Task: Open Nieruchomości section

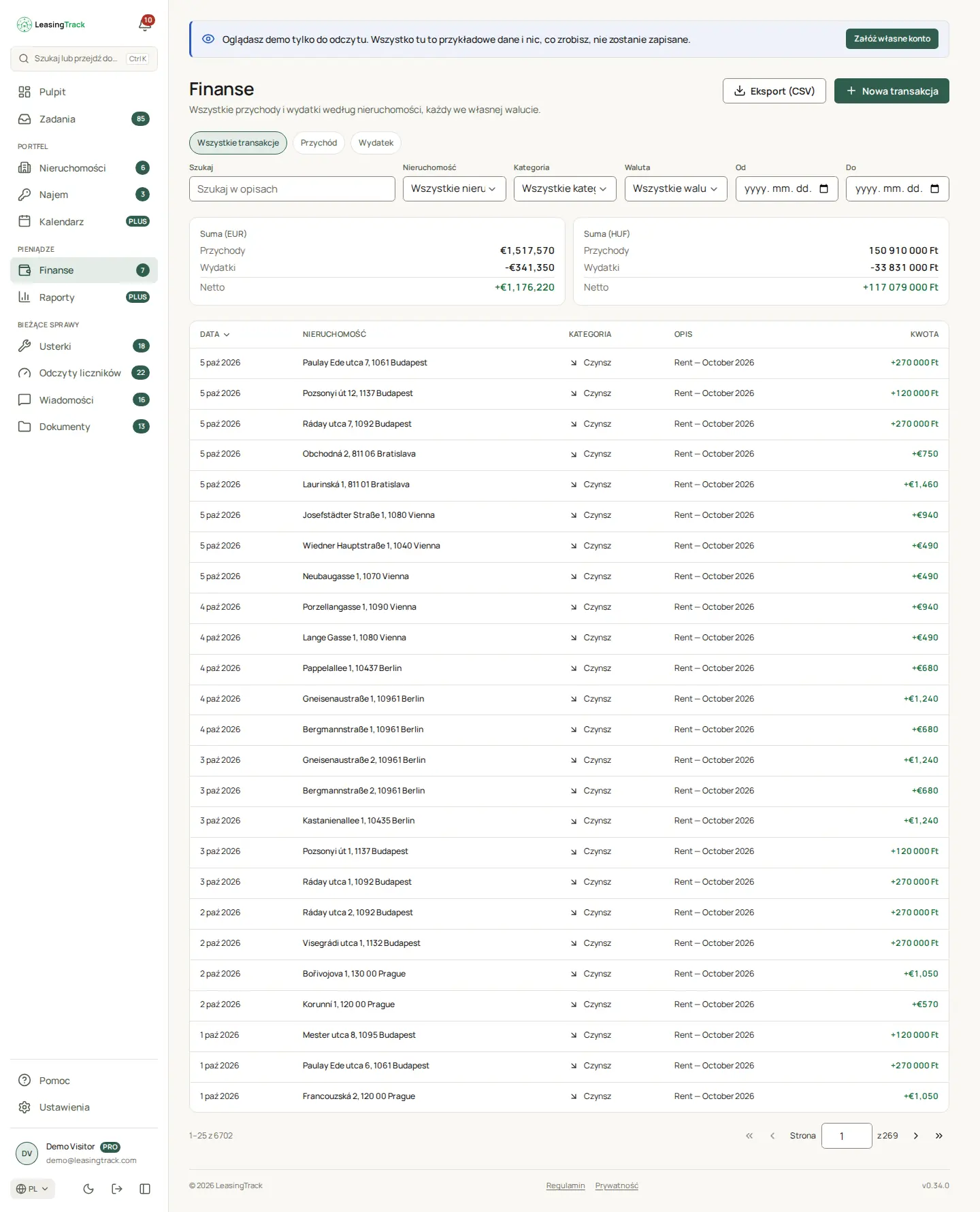Action: pos(84,168)
